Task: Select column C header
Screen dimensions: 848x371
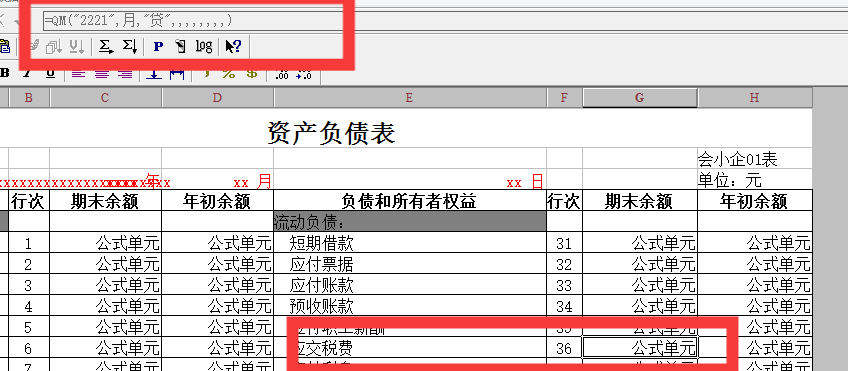Action: point(105,97)
